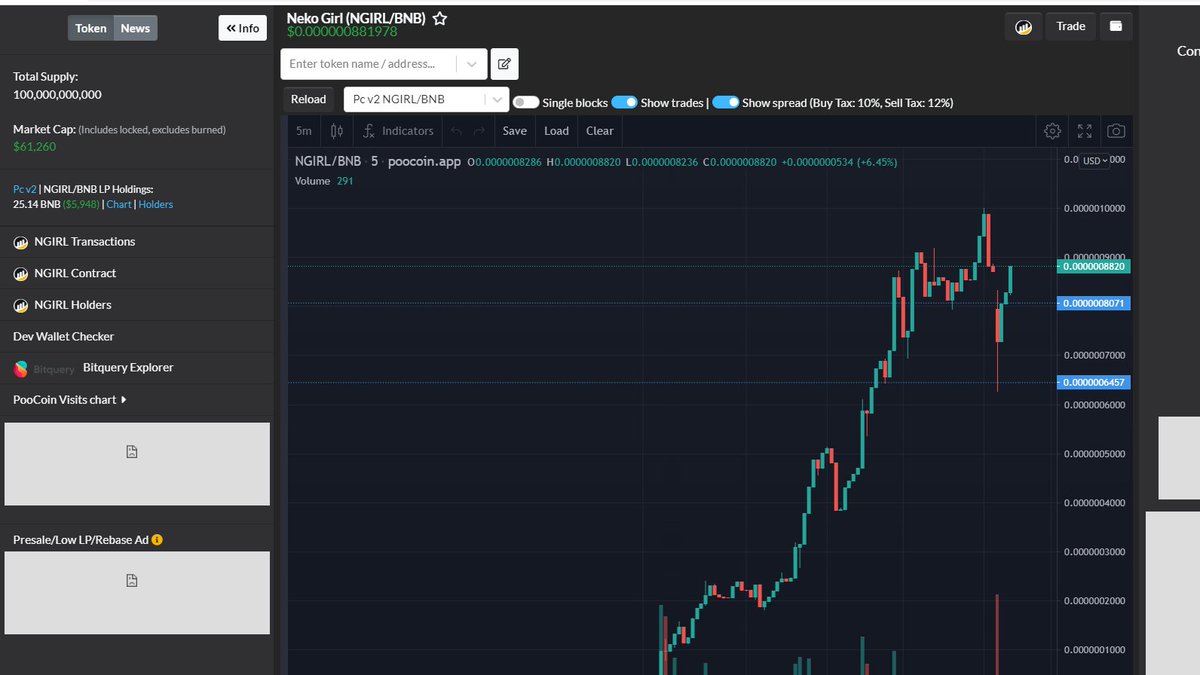Click the Reload button above the chart
Image resolution: width=1200 pixels, height=675 pixels.
coord(308,99)
